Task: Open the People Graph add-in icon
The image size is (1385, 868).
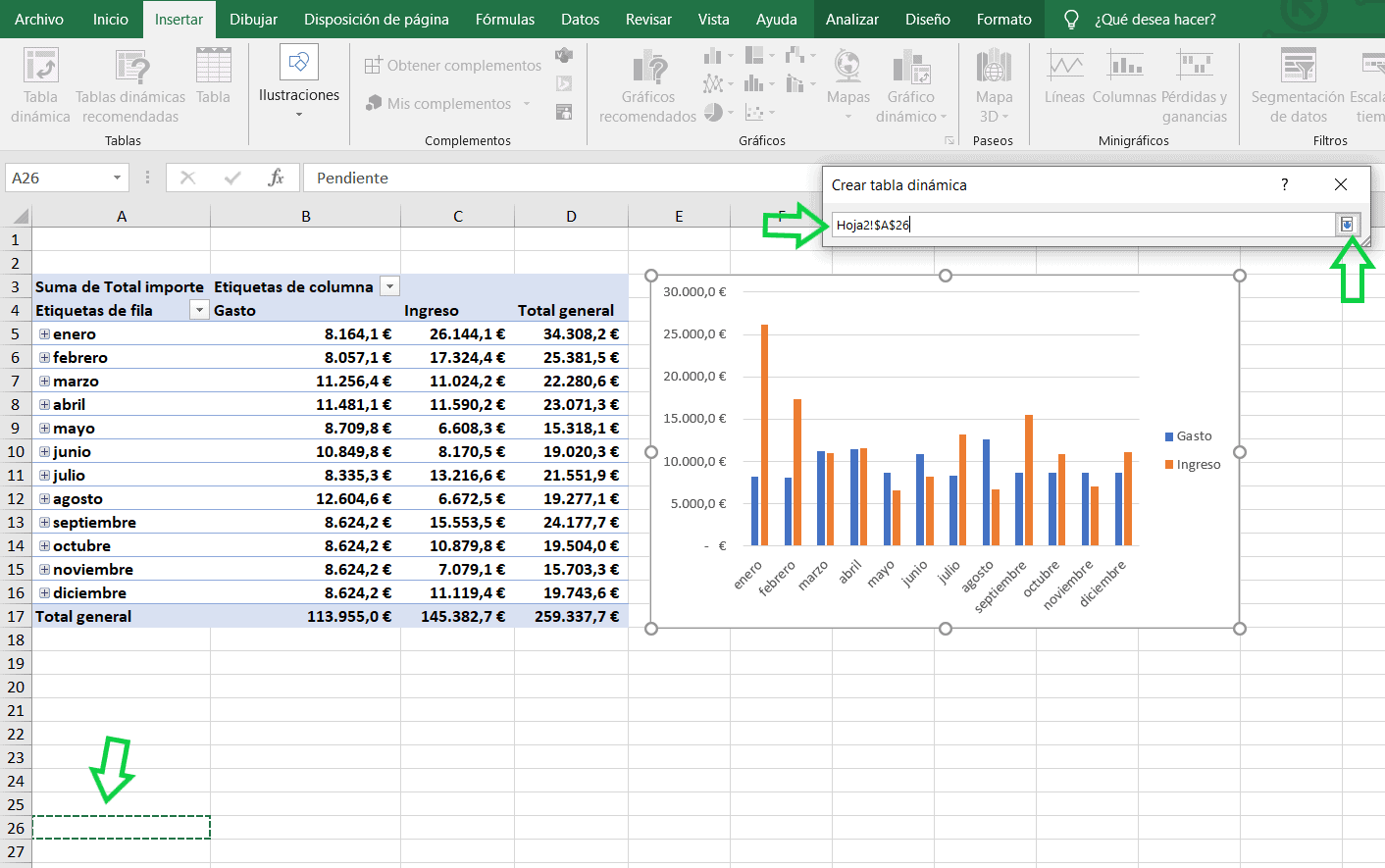Action: 564,113
